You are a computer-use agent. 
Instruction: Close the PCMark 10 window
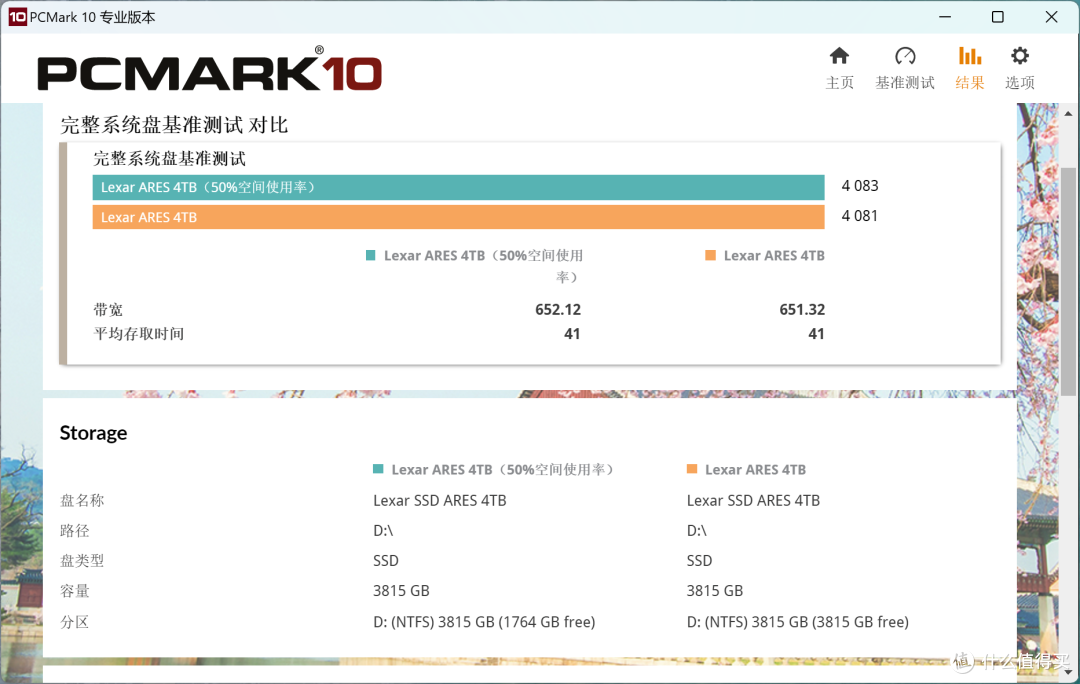[x=1051, y=17]
